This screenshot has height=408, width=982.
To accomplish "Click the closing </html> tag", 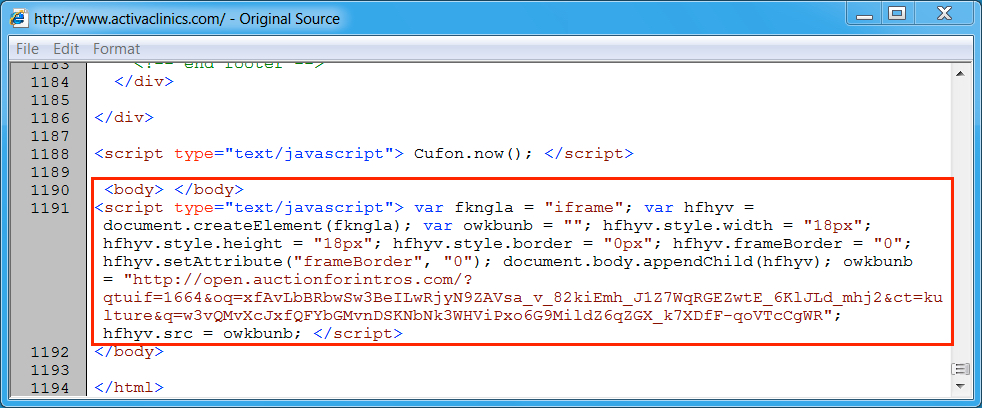I will 129,388.
